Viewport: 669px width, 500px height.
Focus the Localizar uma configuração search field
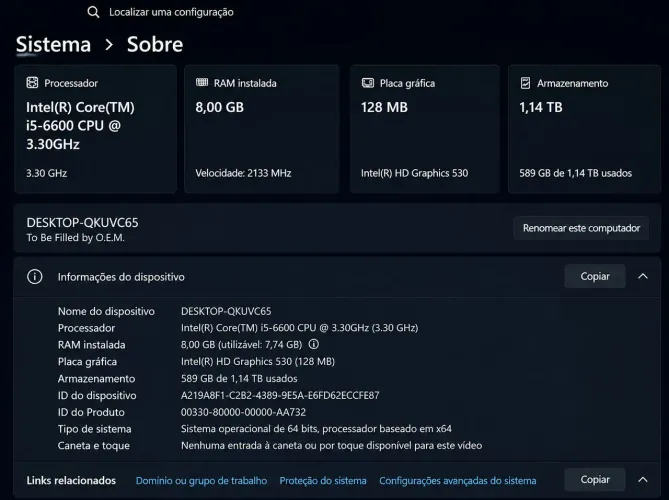(171, 12)
